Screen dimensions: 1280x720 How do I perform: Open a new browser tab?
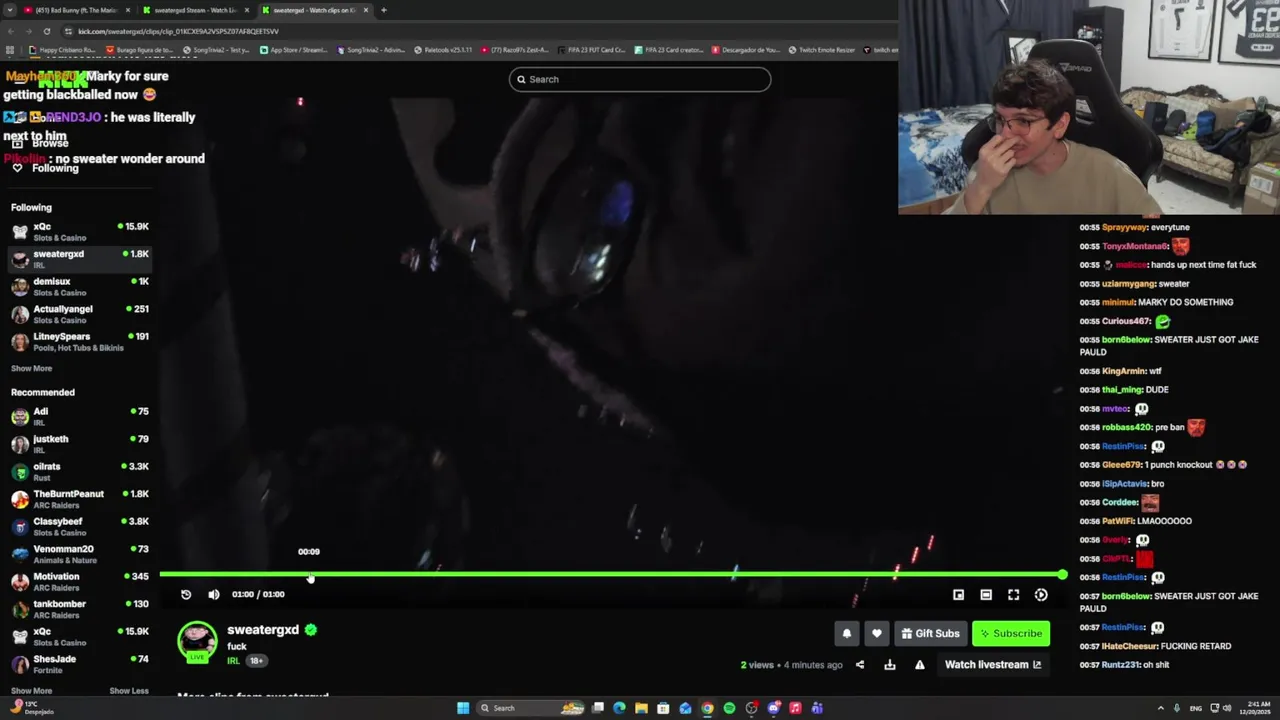(x=383, y=10)
